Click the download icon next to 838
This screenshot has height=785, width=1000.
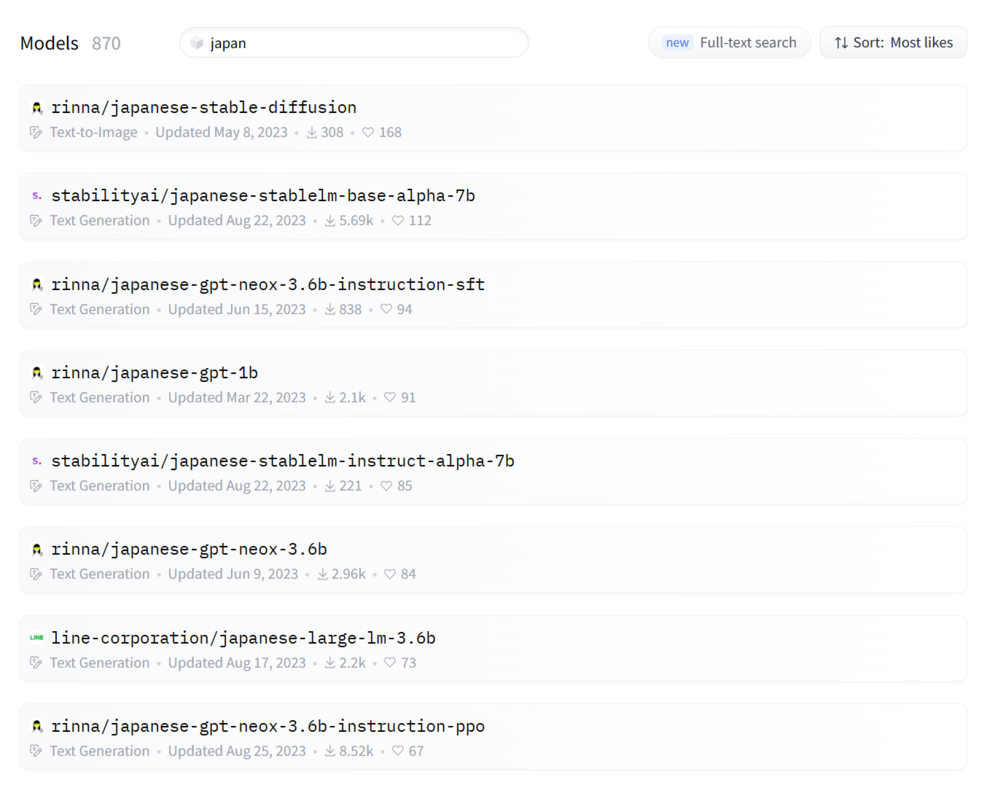[x=330, y=309]
